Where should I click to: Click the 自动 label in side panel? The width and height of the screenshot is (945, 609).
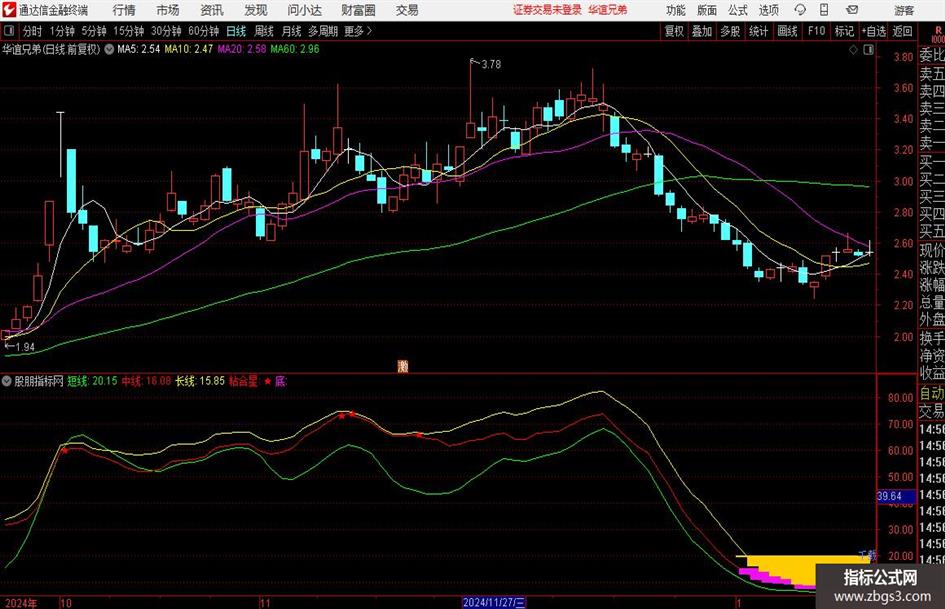click(932, 393)
